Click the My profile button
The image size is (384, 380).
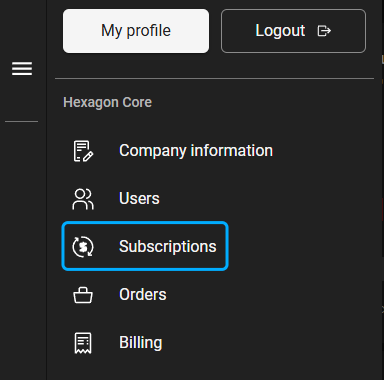pyautogui.click(x=136, y=31)
